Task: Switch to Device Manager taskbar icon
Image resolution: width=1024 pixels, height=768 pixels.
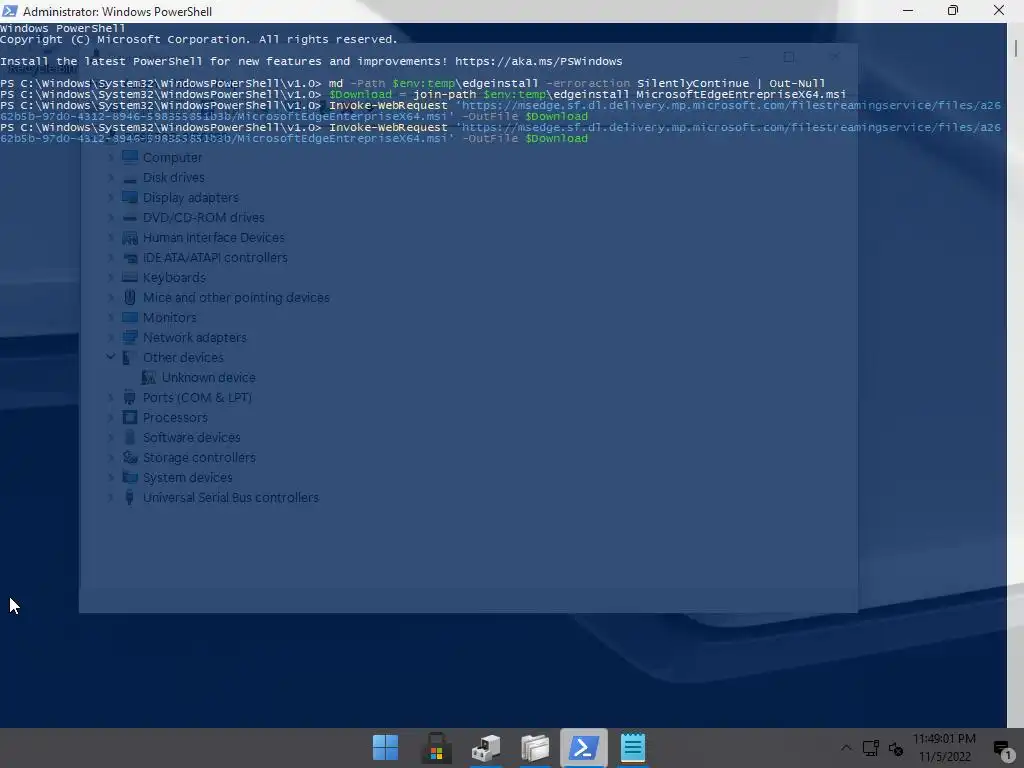Action: [x=486, y=748]
